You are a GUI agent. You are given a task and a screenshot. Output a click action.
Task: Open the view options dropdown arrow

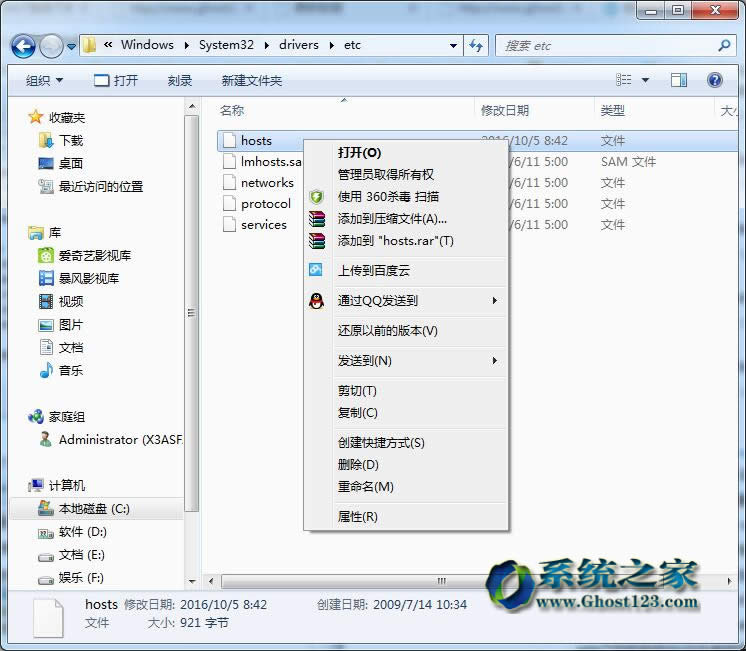(x=646, y=80)
